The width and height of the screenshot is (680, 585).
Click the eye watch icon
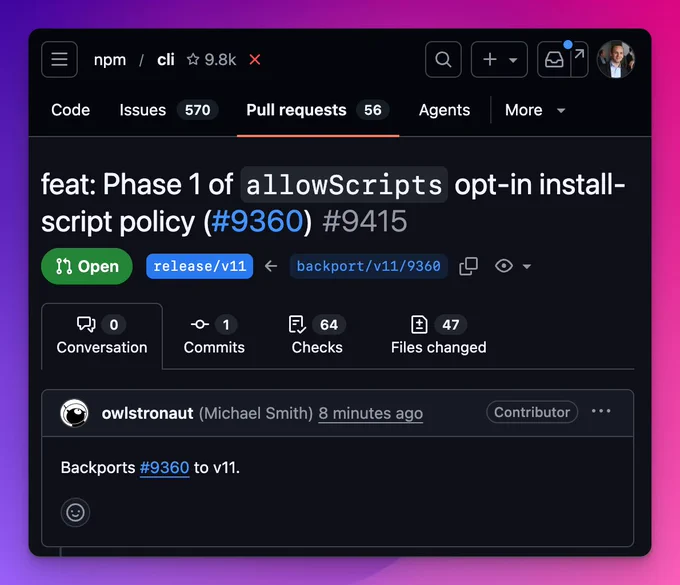(x=504, y=266)
